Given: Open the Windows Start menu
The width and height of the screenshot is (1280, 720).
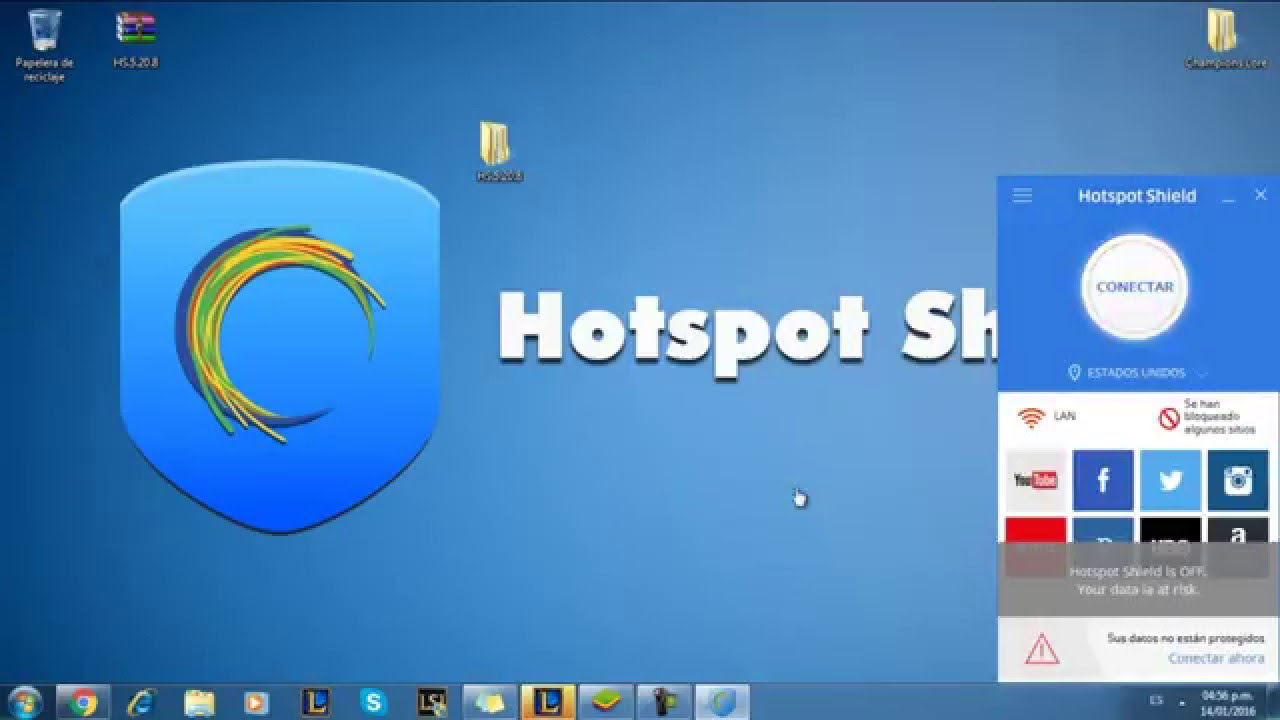Looking at the screenshot, I should coord(24,702).
